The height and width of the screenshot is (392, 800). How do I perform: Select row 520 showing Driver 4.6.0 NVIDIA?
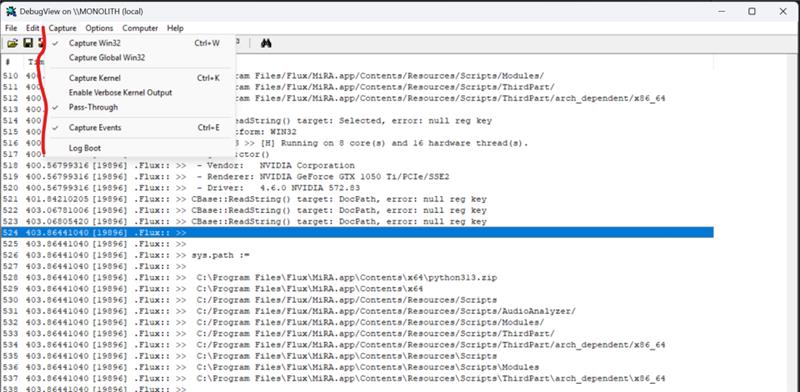coord(357,188)
